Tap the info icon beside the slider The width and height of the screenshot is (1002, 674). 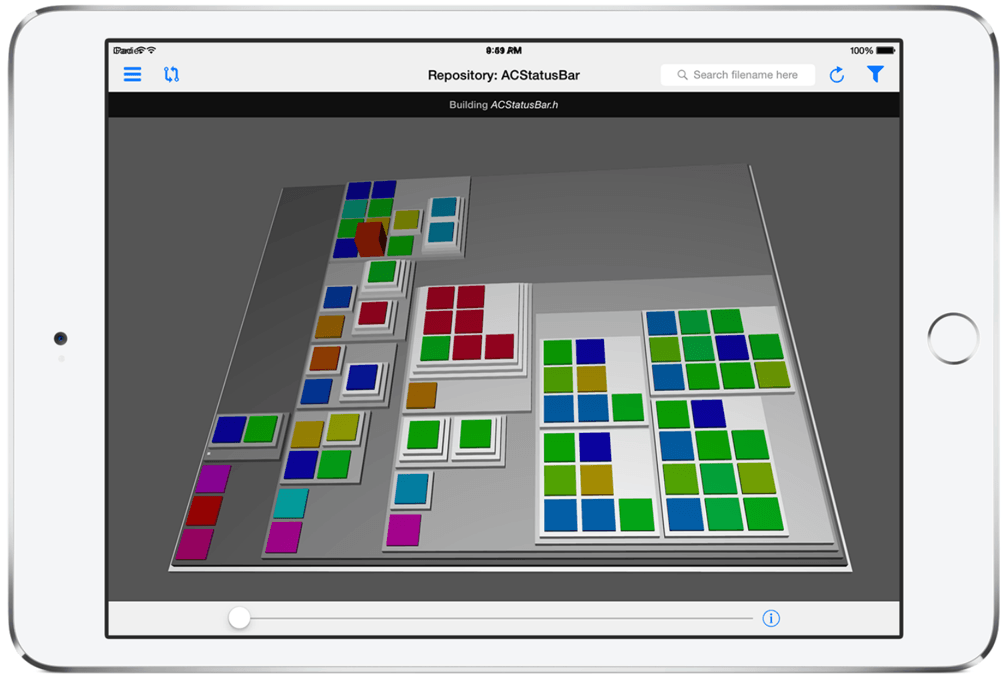coord(771,618)
